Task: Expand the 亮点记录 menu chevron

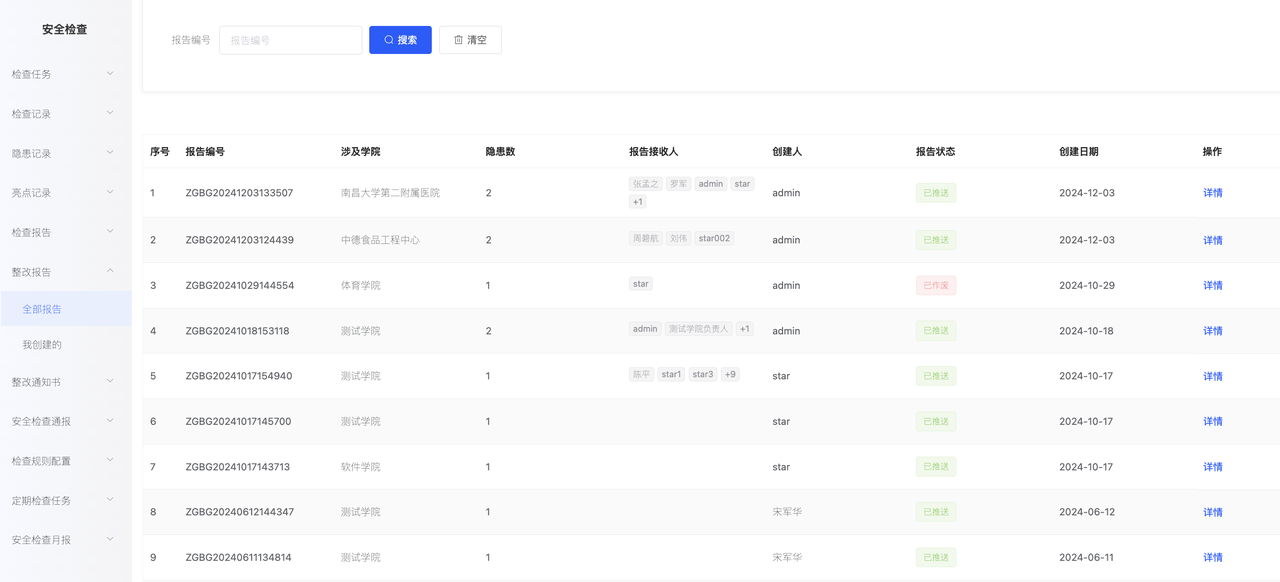Action: point(110,192)
